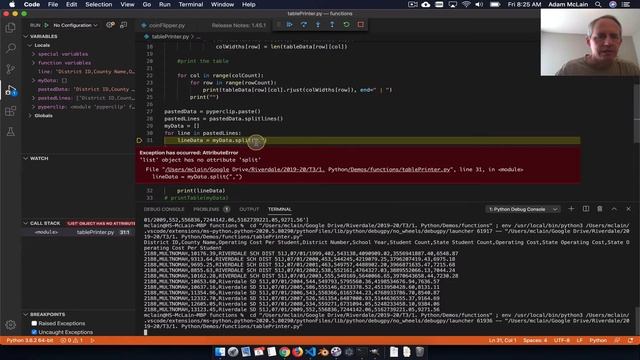The width and height of the screenshot is (640, 360).
Task: Click the green Start Debugging play button
Action: pos(47,25)
